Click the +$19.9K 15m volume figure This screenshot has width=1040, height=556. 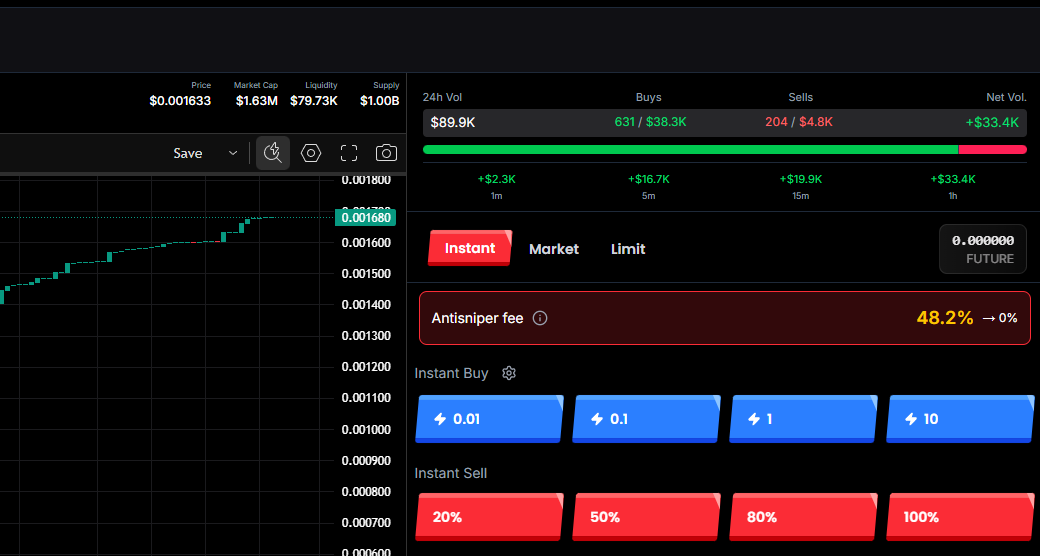tap(801, 179)
